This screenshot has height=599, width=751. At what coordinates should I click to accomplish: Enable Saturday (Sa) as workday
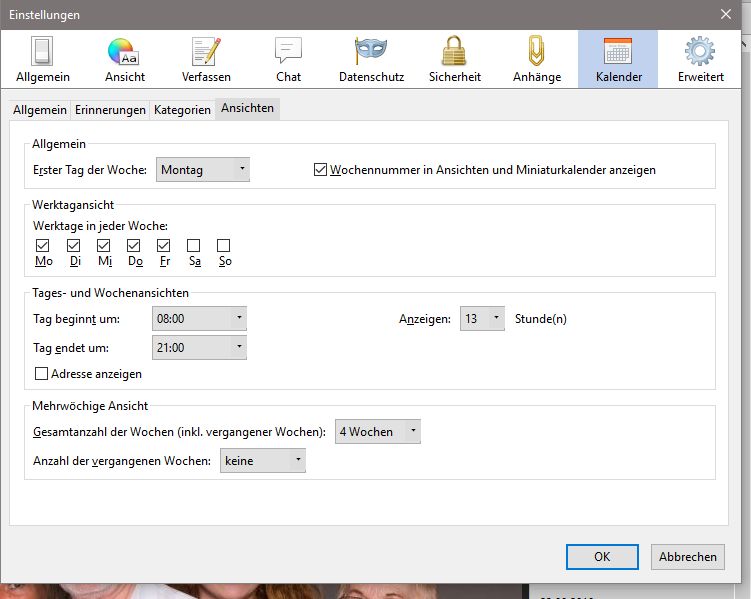click(193, 245)
